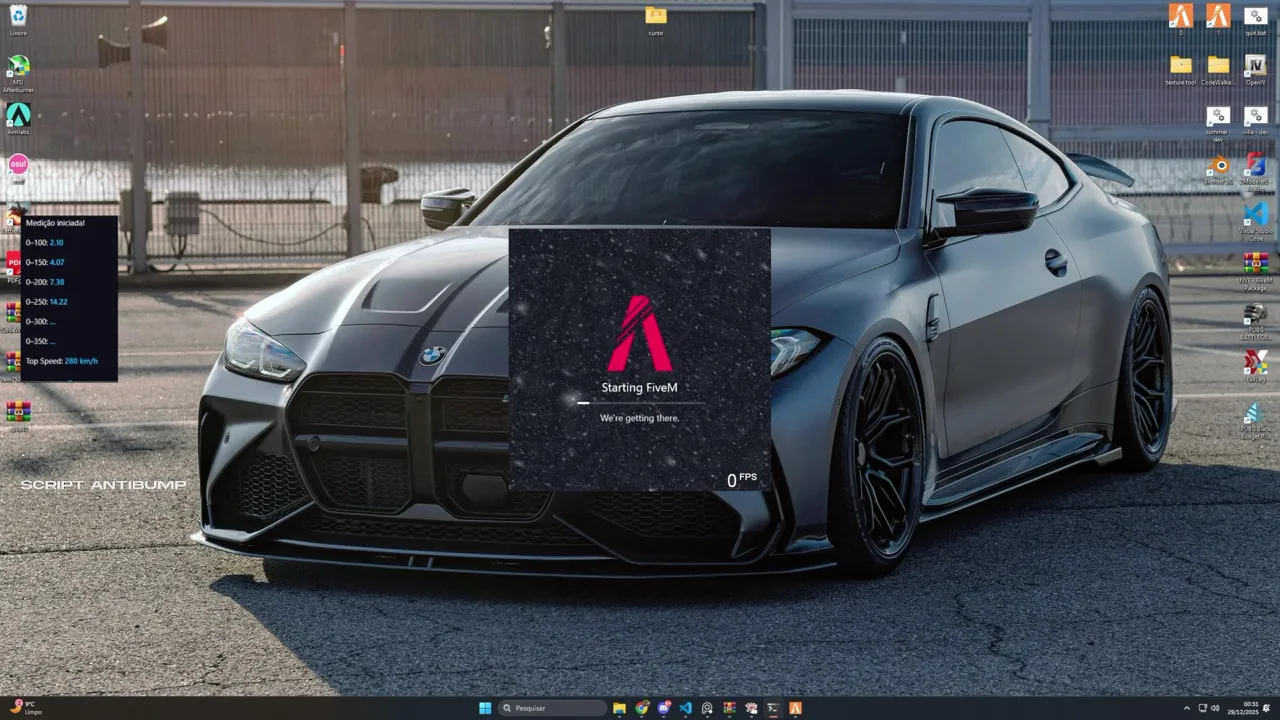Click the Pesquisar taskbar search box

point(553,708)
